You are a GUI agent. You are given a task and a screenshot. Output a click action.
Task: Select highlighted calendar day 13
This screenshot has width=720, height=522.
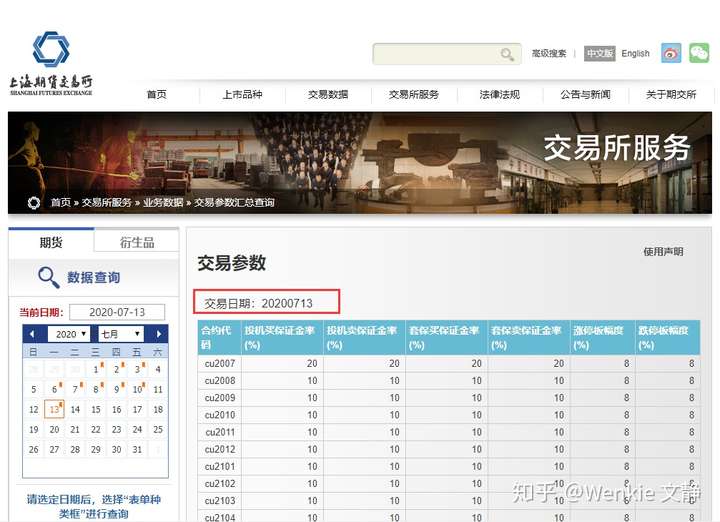tap(54, 409)
